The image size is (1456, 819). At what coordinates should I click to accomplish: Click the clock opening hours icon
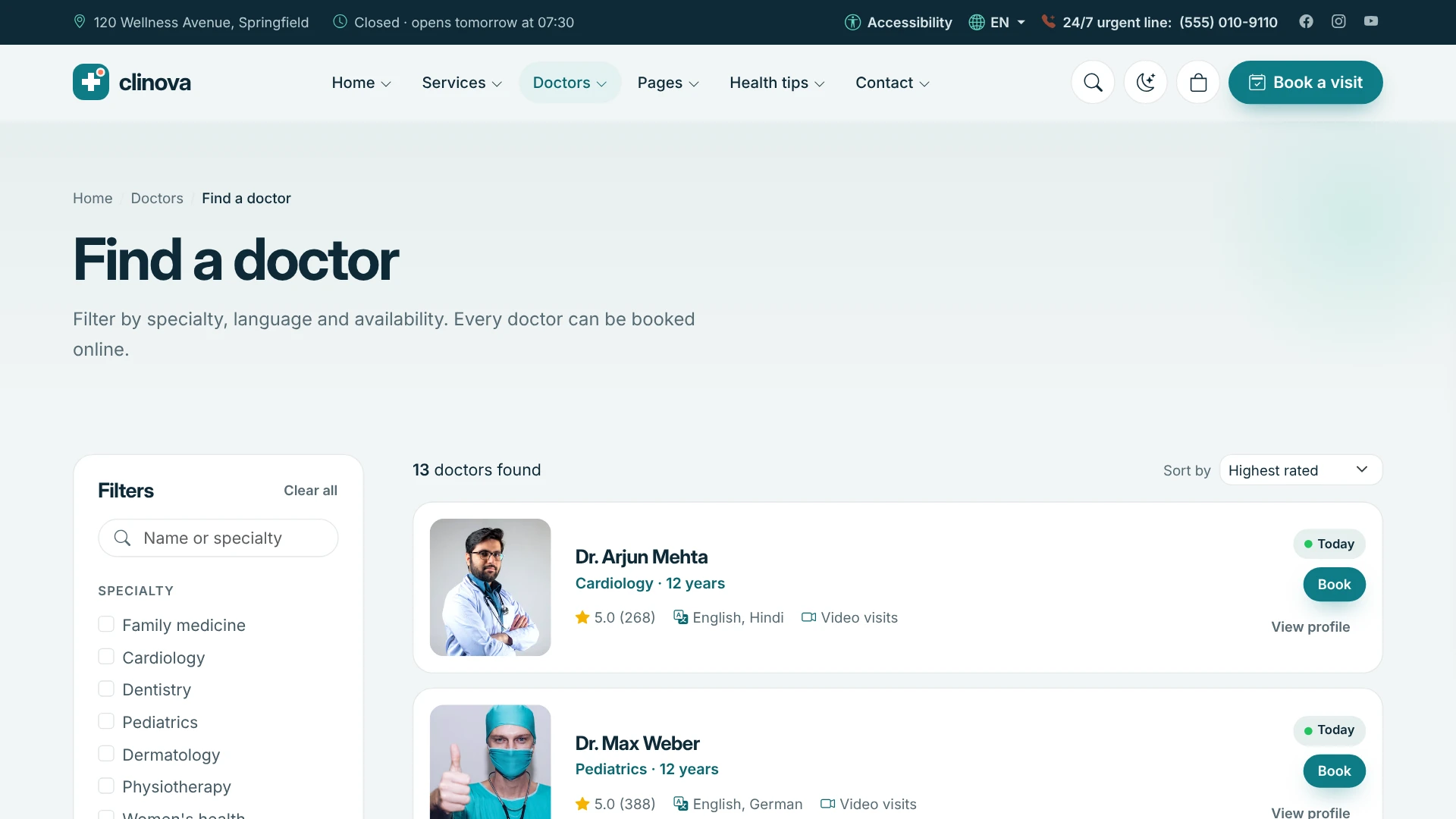[x=340, y=21]
